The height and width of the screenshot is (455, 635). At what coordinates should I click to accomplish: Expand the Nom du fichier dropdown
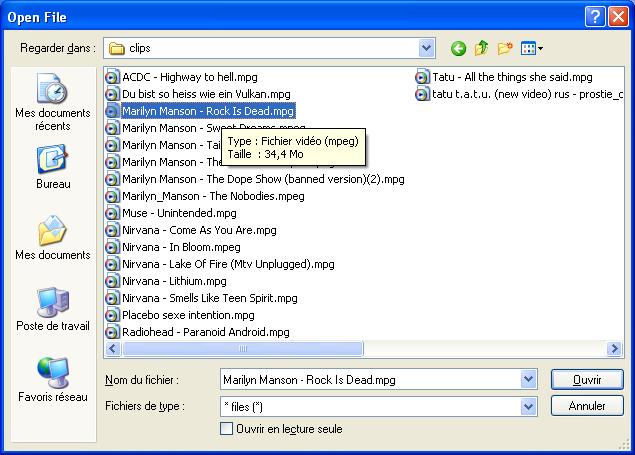pos(528,379)
